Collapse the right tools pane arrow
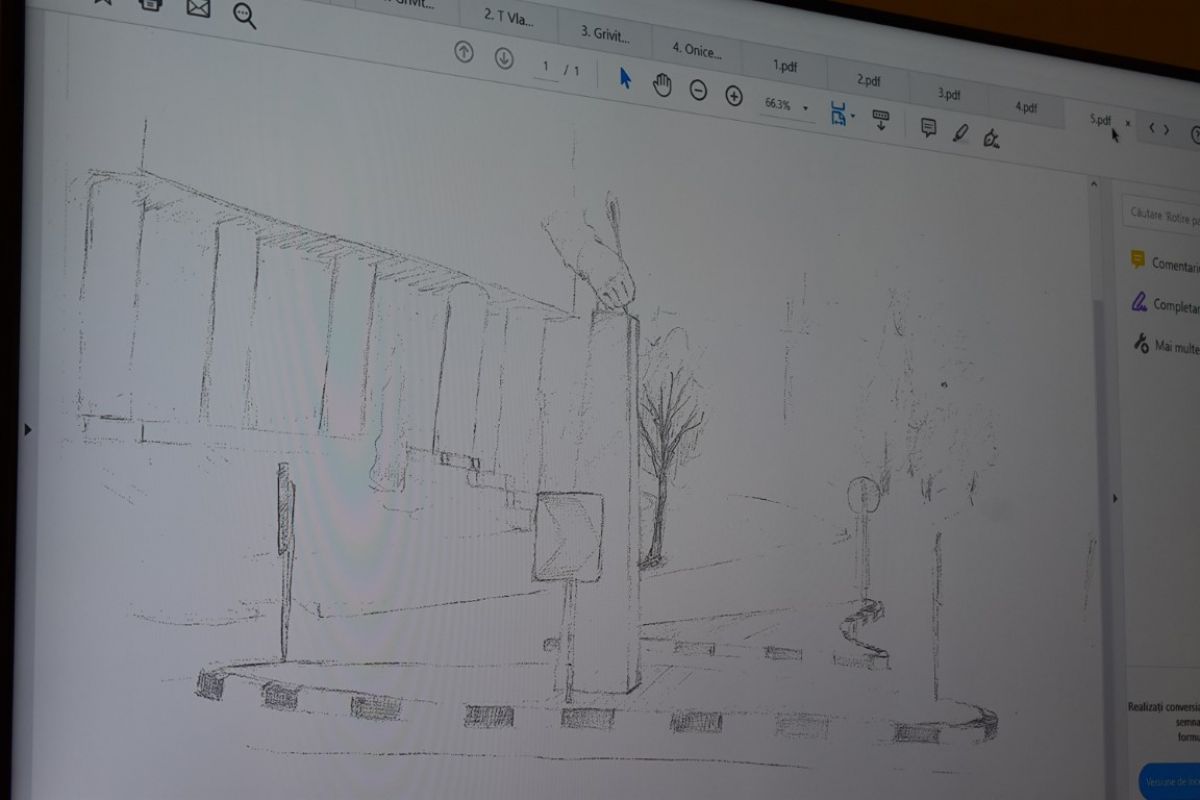This screenshot has width=1200, height=800. point(1117,498)
